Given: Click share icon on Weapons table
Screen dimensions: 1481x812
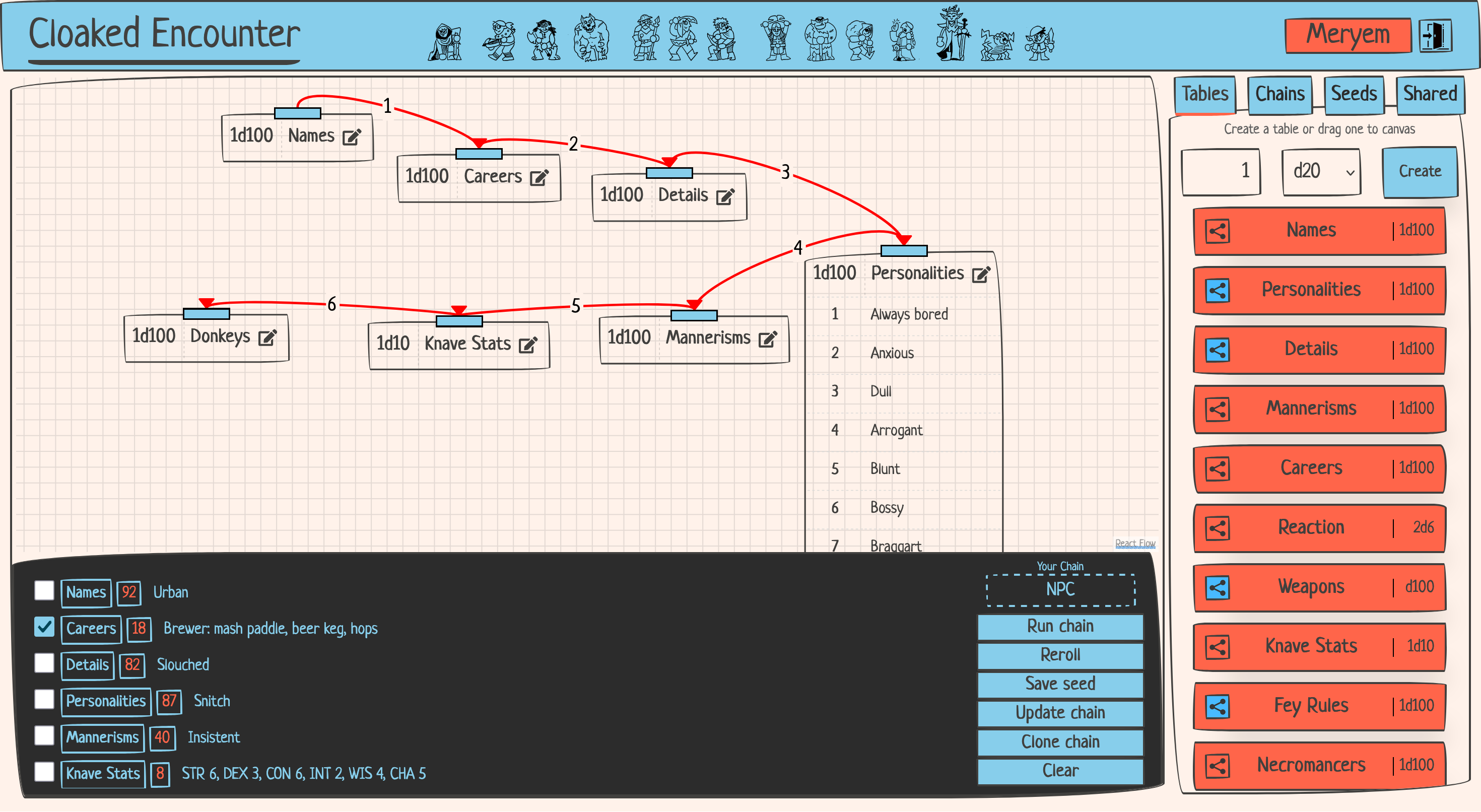Looking at the screenshot, I should (1217, 587).
